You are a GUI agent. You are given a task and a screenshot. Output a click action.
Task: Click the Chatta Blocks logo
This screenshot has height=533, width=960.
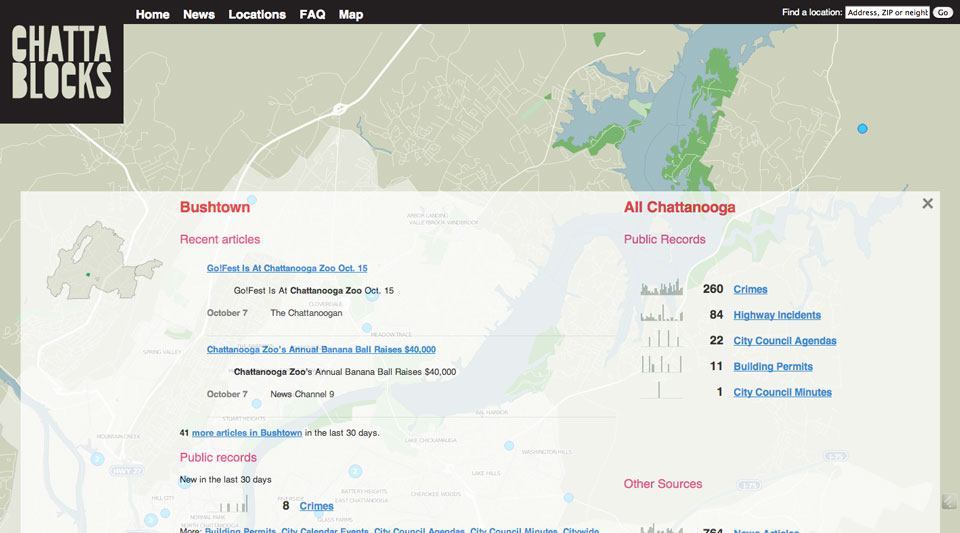(x=62, y=62)
